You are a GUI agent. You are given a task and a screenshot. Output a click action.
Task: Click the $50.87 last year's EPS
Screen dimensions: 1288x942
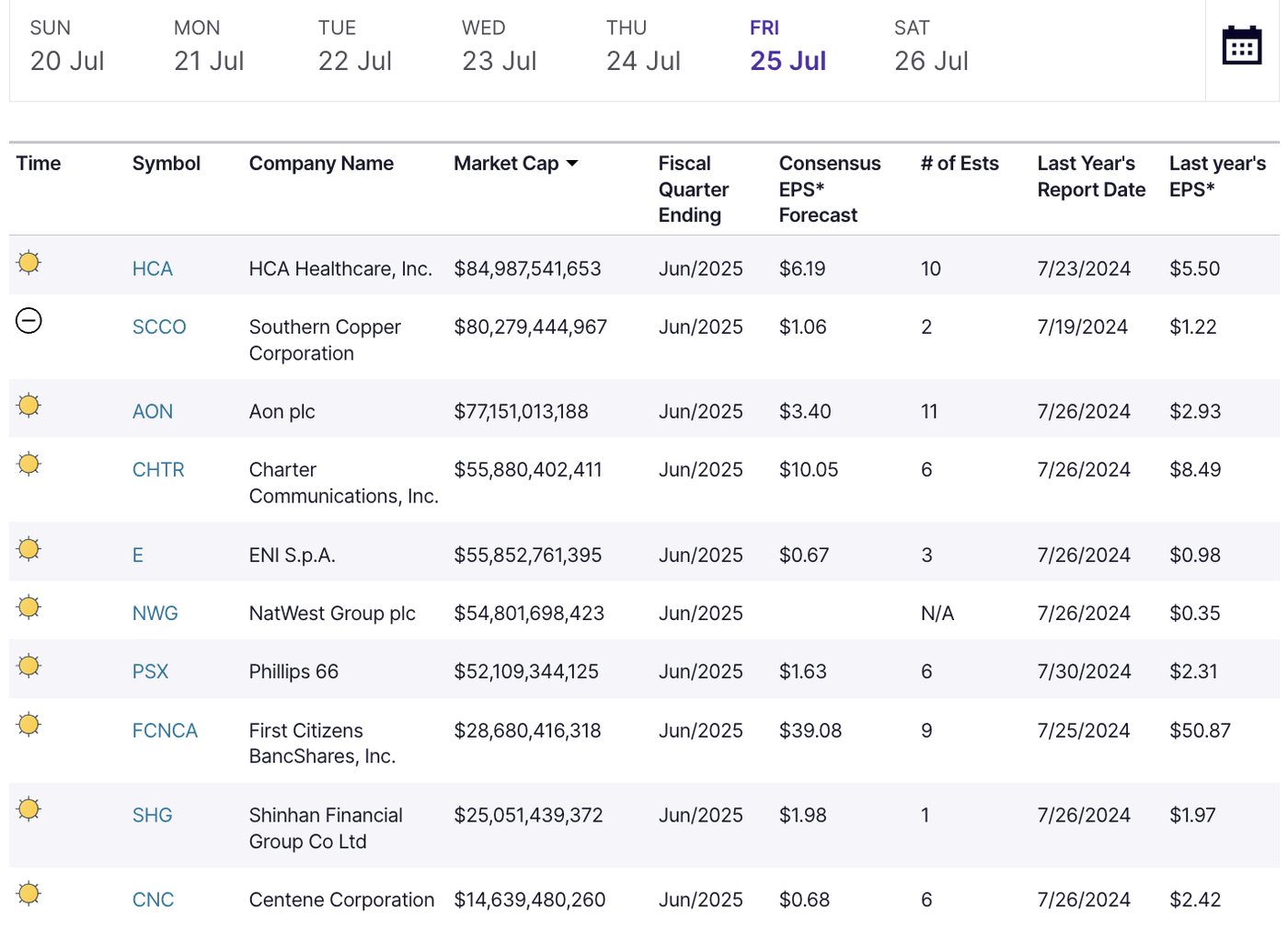[x=1200, y=730]
